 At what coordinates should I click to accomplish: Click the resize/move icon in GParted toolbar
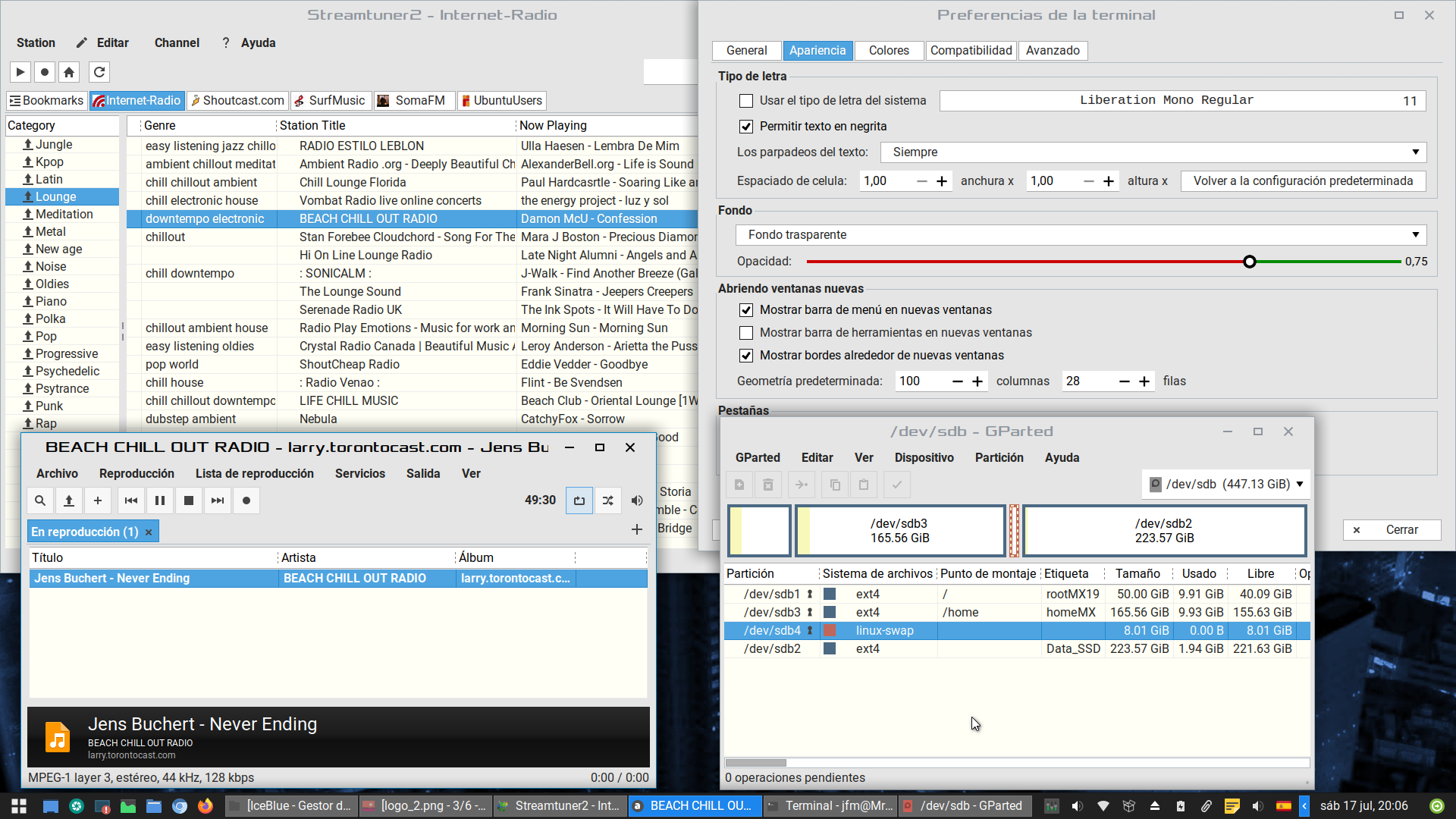coord(802,485)
